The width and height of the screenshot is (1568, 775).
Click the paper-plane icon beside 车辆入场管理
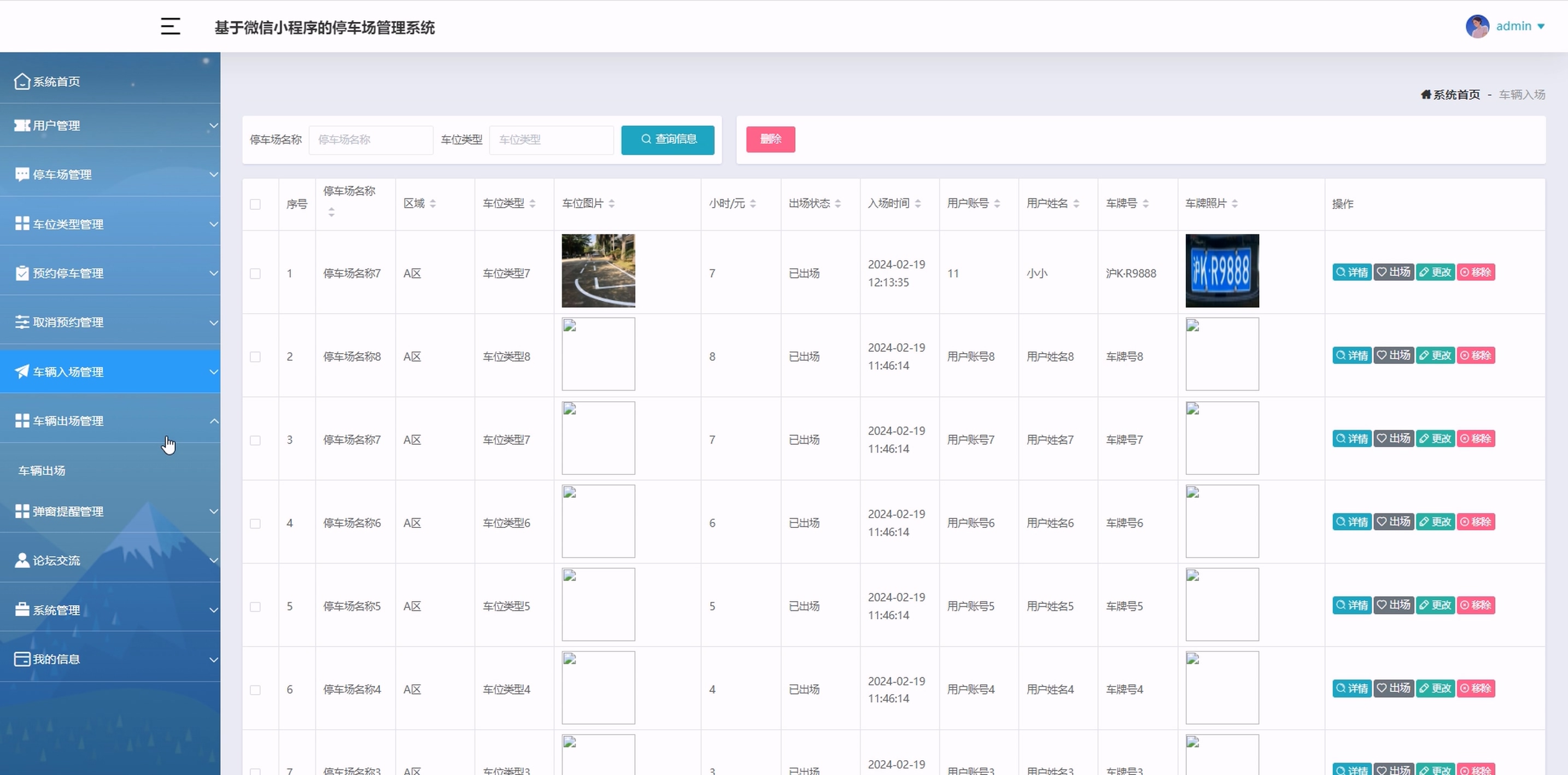tap(22, 371)
